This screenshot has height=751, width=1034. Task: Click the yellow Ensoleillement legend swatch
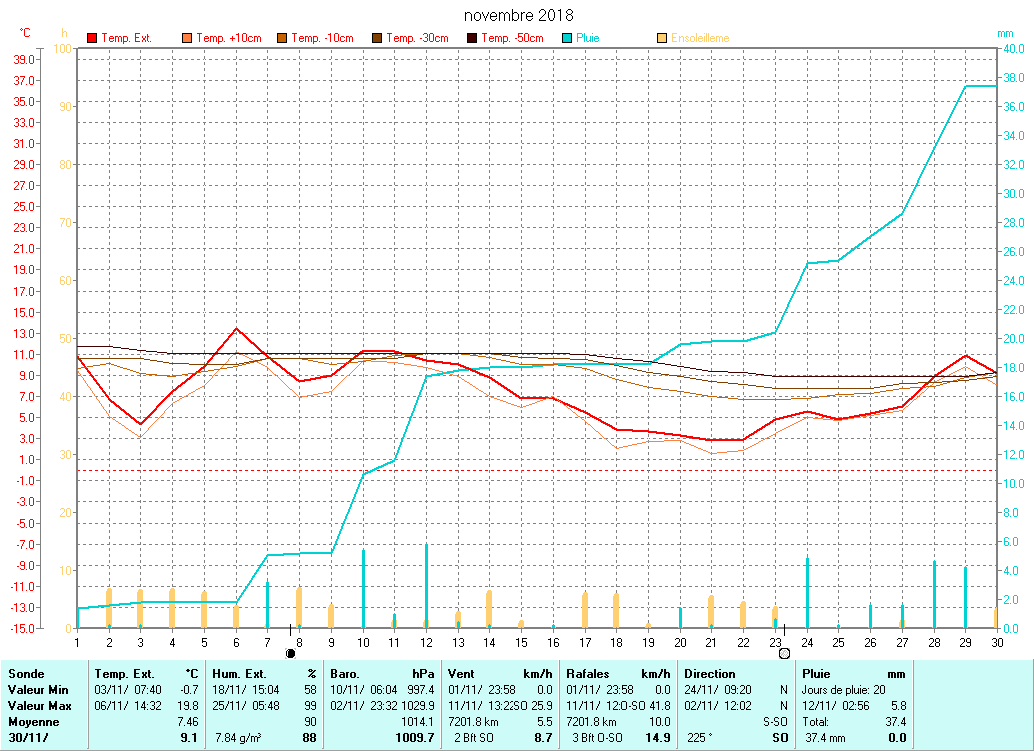(662, 38)
